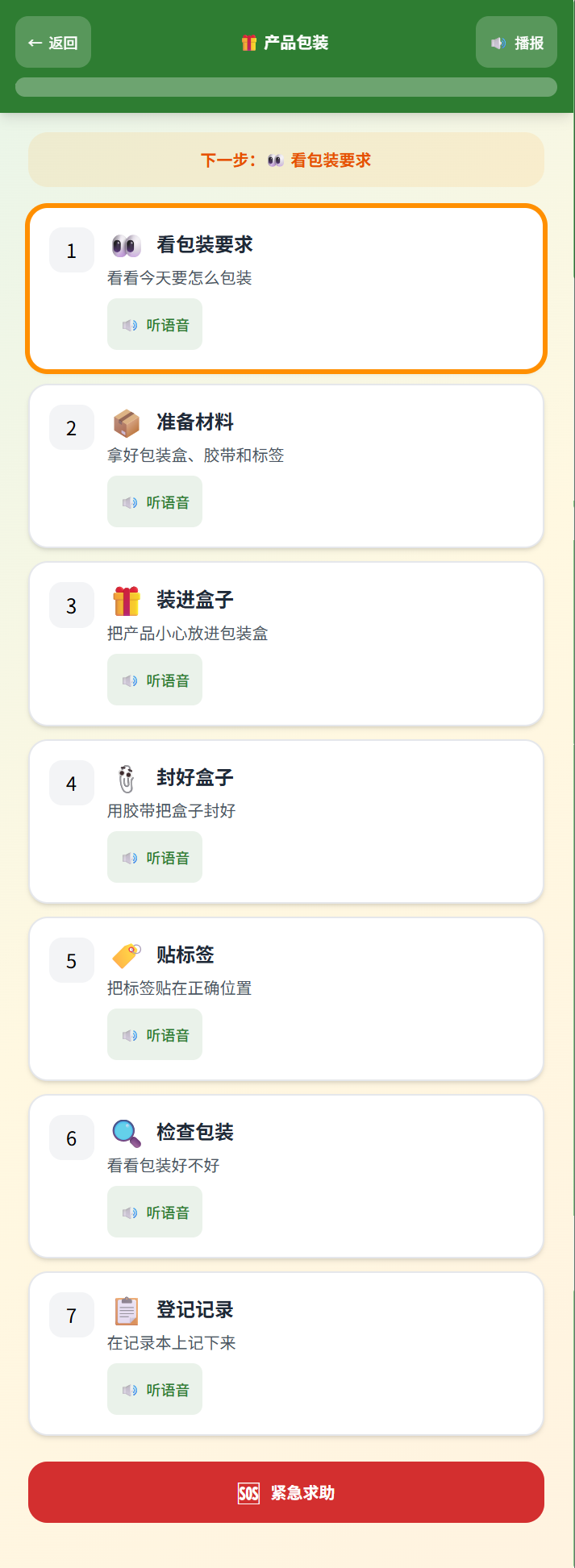575x1568 pixels.
Task: Click the paperclip icon for 封好盒子
Action: point(127,778)
